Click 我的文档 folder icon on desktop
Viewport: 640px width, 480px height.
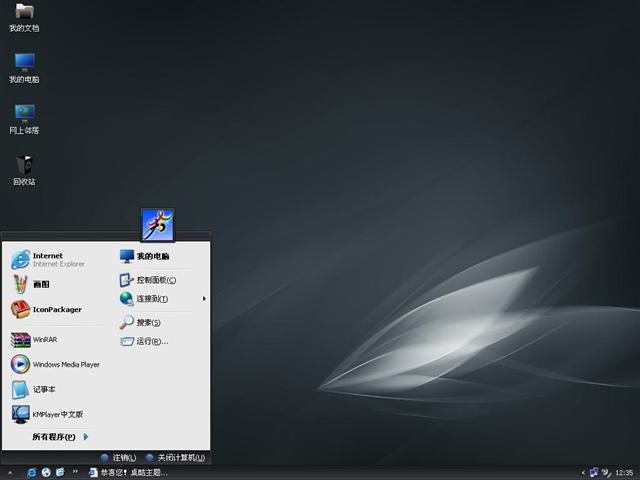24,15
